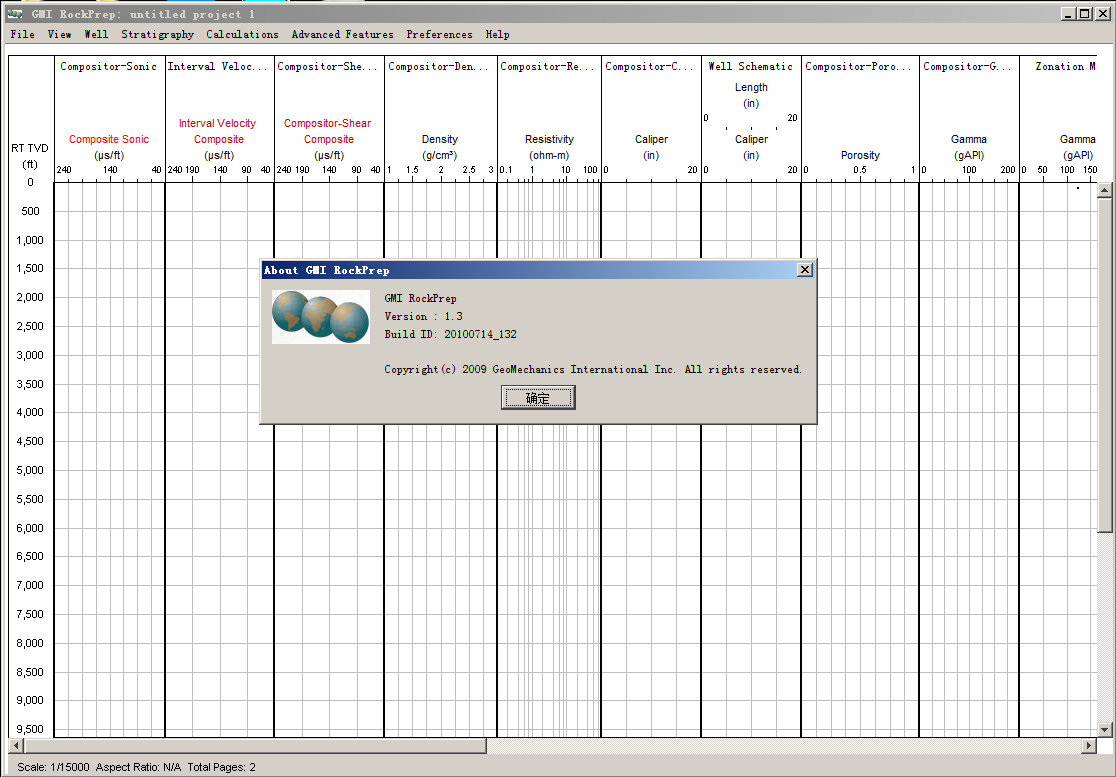Open the Advanced Features menu

point(342,34)
